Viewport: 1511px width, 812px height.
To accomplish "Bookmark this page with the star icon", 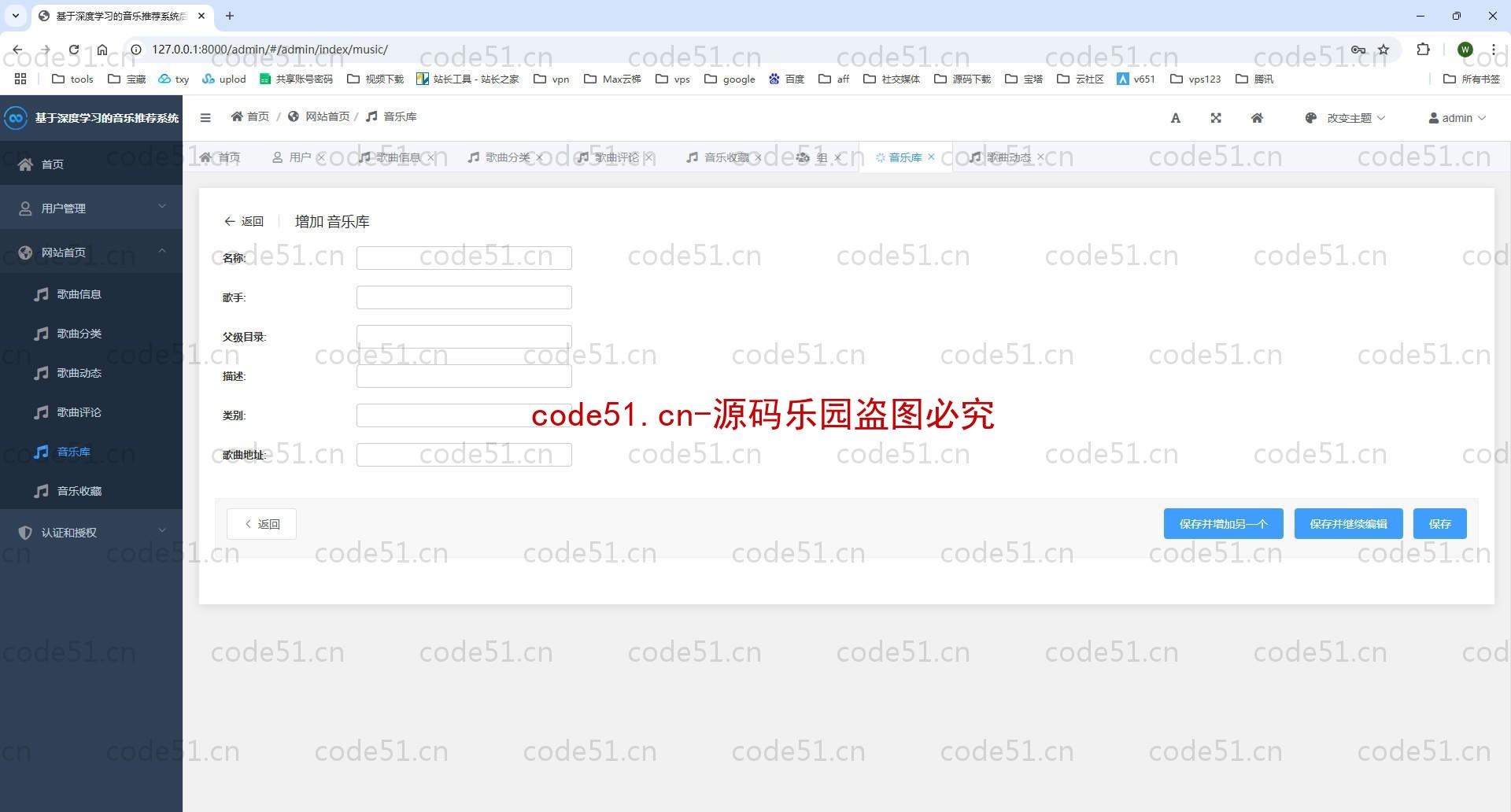I will point(1384,49).
